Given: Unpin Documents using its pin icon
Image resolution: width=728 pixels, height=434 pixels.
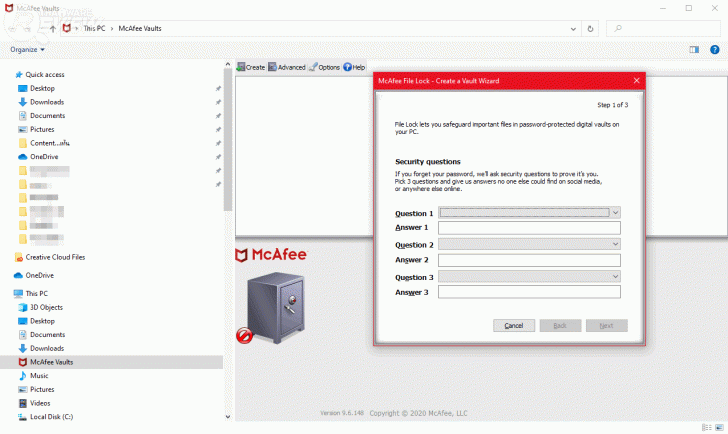Looking at the screenshot, I should [x=218, y=116].
